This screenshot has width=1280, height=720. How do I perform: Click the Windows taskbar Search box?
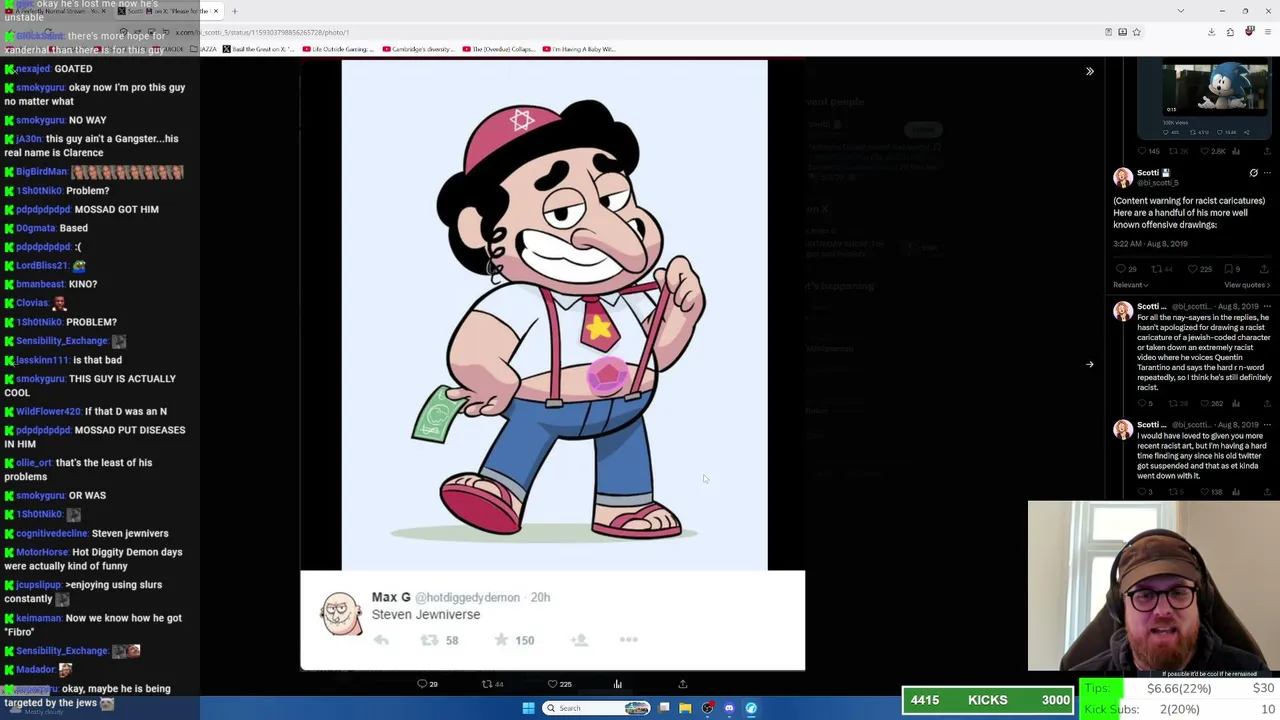click(597, 708)
